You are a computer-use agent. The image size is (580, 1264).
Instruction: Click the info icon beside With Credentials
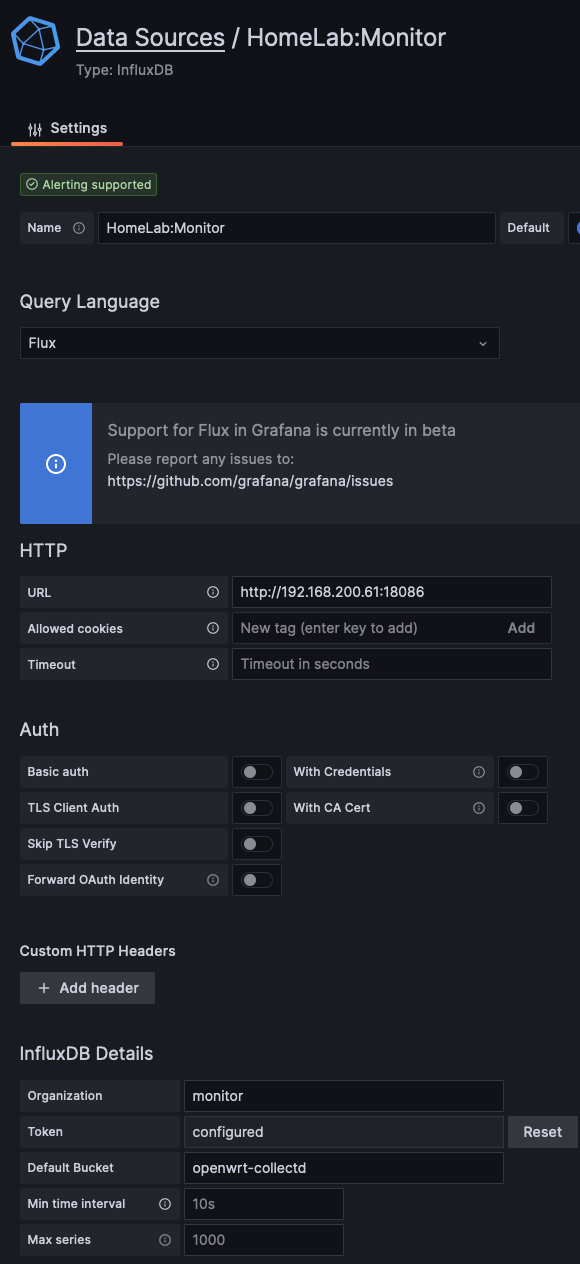point(479,772)
